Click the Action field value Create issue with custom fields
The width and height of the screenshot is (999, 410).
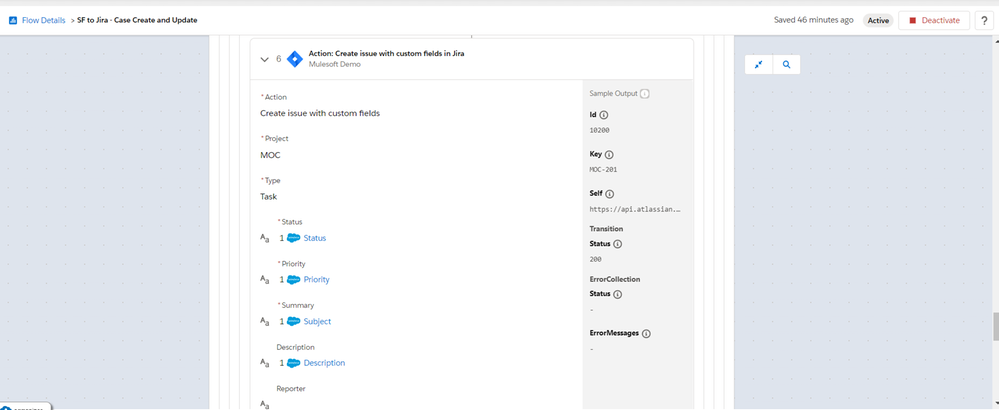[x=320, y=113]
